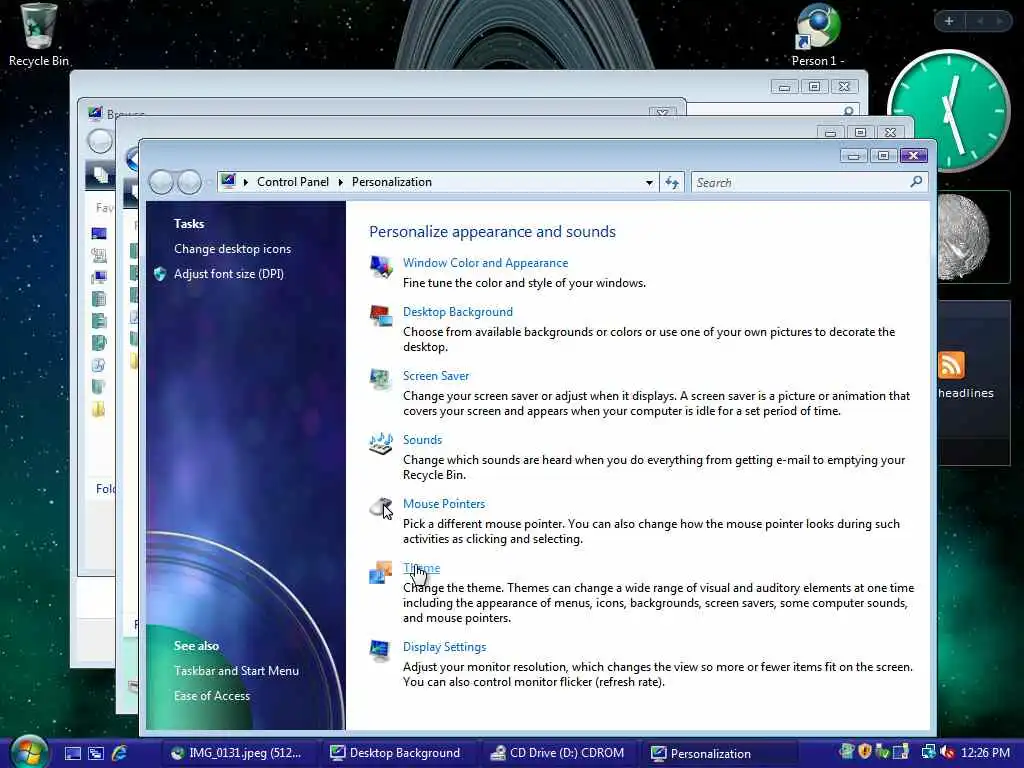
Task: Click the Desktop Background icon
Action: click(381, 315)
